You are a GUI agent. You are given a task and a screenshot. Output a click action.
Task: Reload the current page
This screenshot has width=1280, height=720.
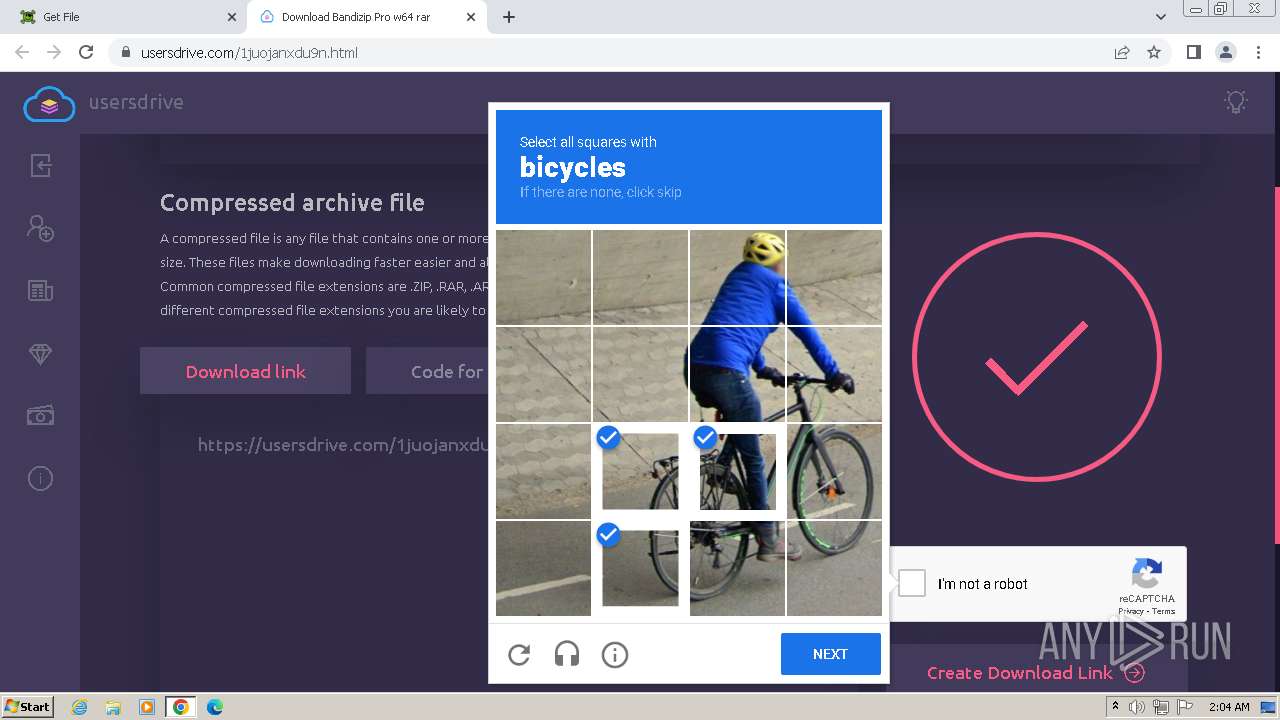[86, 52]
